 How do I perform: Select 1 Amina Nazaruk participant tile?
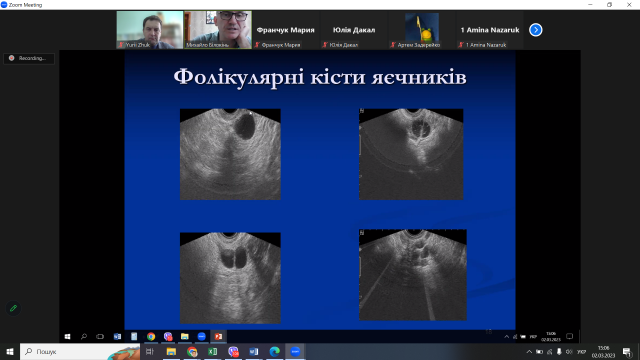click(x=490, y=30)
